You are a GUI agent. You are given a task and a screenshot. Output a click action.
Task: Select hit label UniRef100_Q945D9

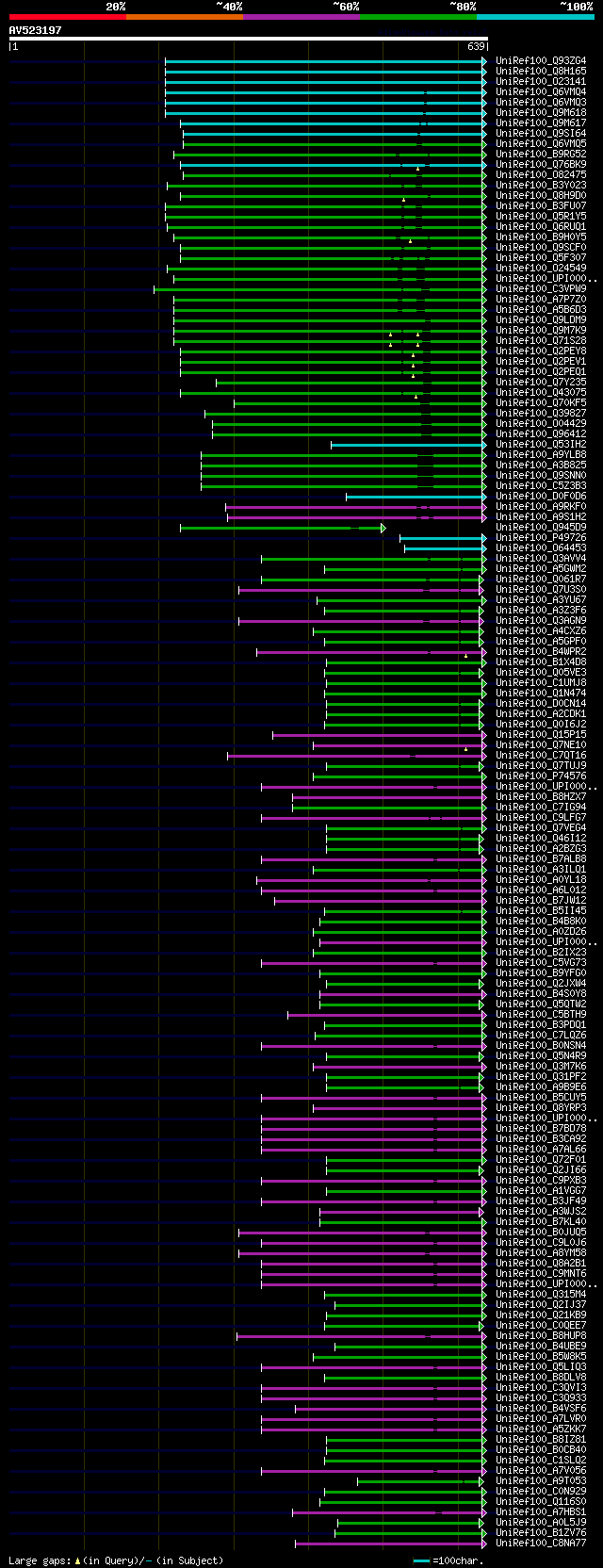coord(541,528)
